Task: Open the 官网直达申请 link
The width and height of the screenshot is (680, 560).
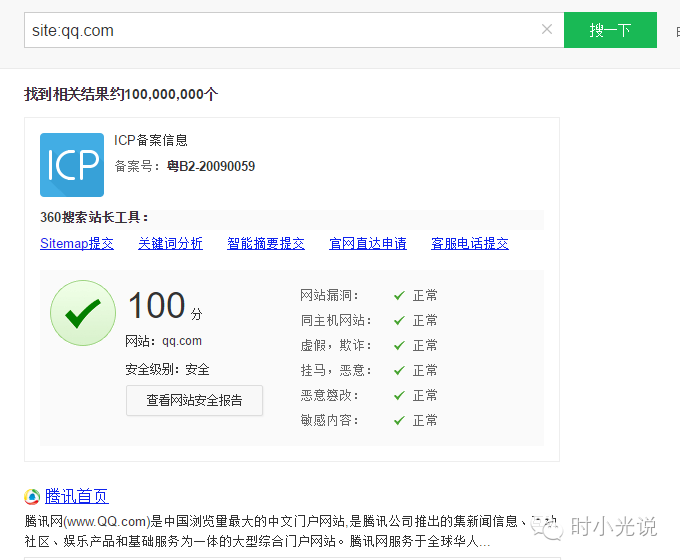Action: coord(368,243)
